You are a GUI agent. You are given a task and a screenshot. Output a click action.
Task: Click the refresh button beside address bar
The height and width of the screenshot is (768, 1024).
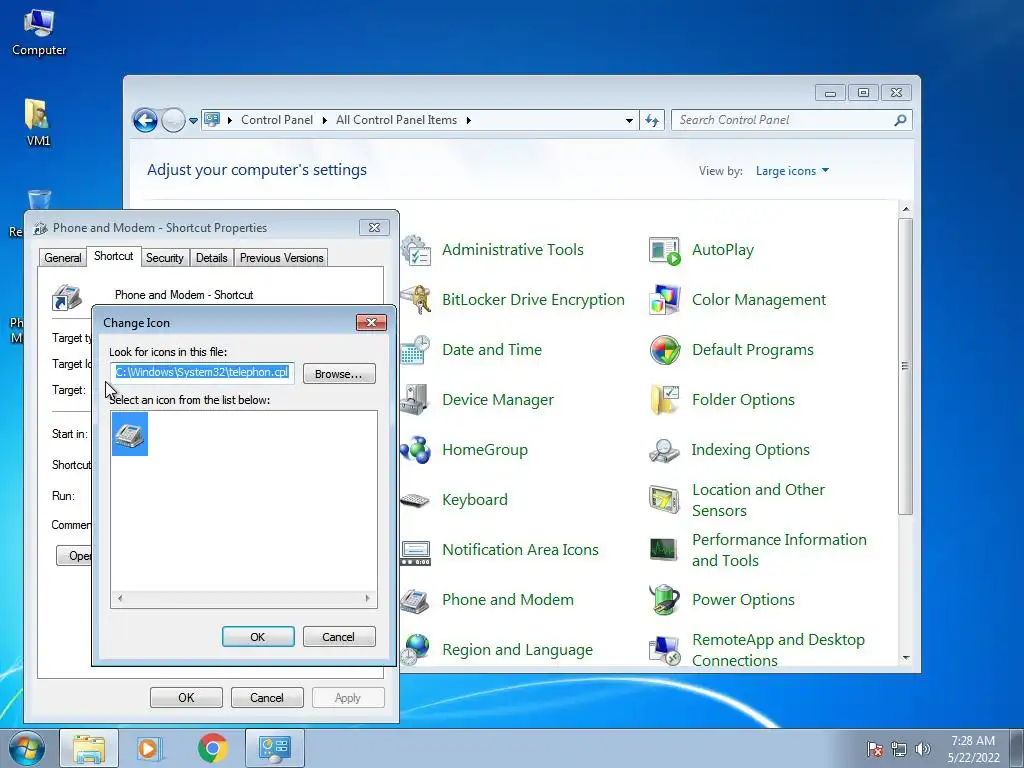point(652,120)
